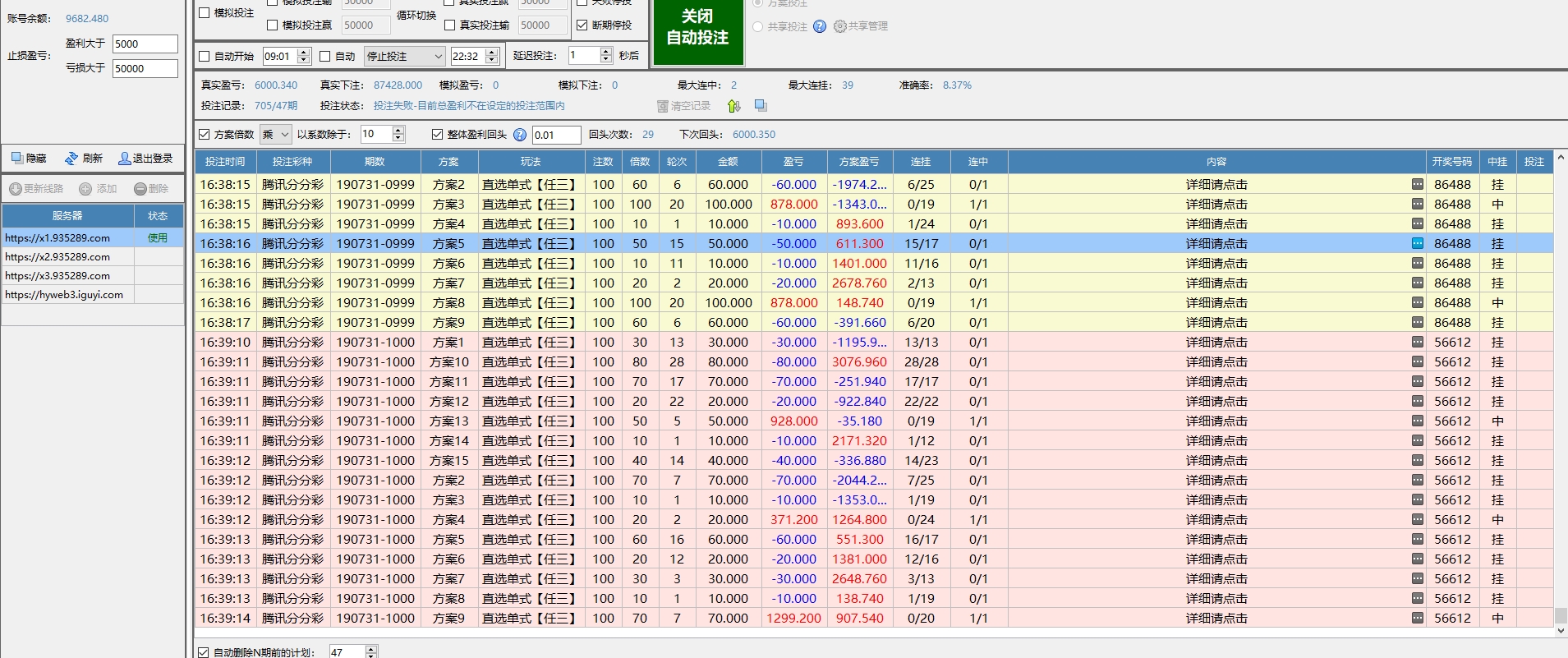This screenshot has height=658, width=1568.
Task: Open detail icon for 方案11 row
Action: coord(1418,381)
